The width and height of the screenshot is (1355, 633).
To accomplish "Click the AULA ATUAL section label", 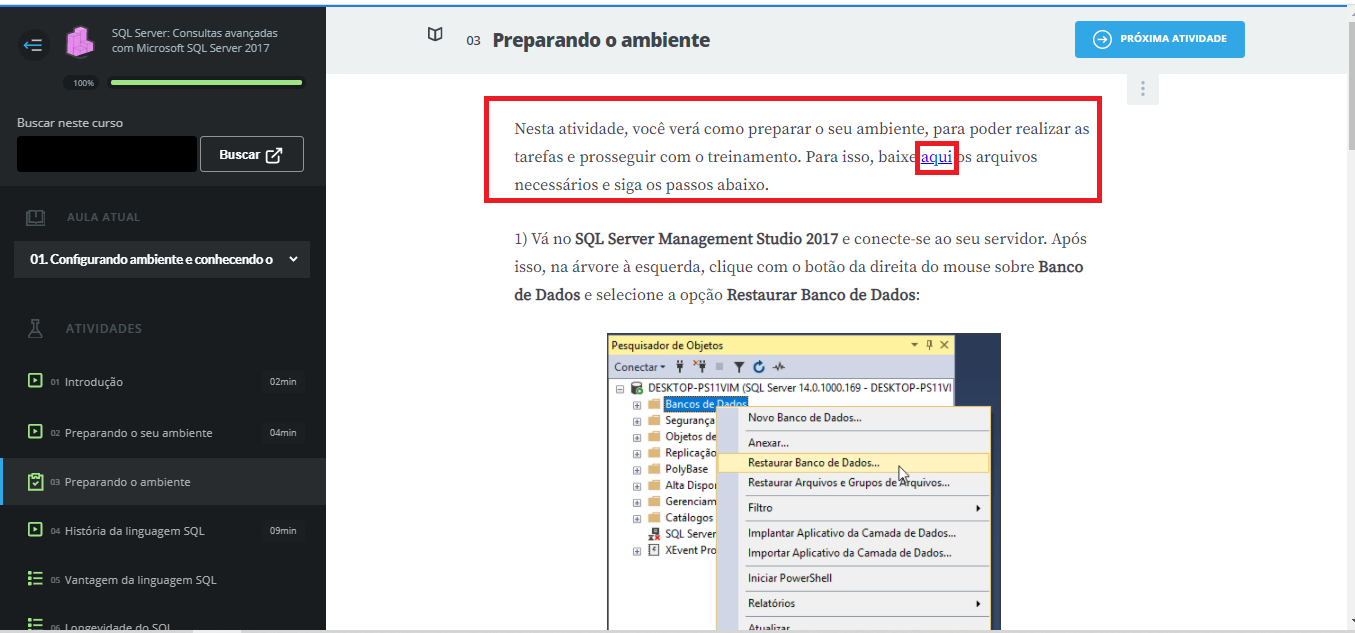I will click(103, 217).
